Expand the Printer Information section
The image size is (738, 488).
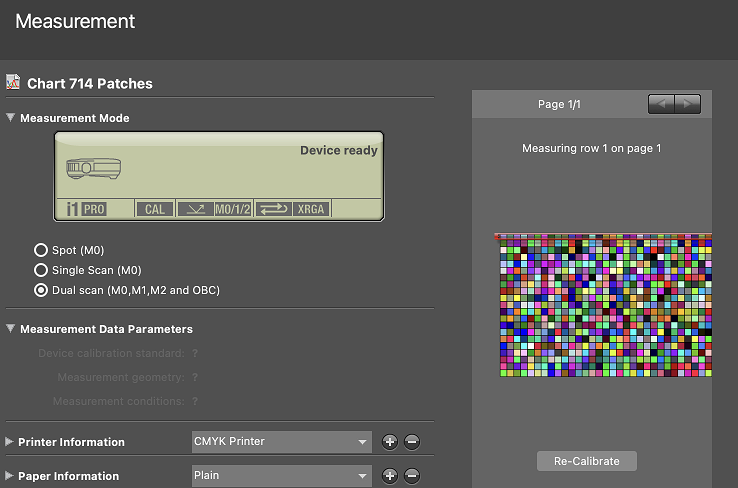[x=11, y=442]
